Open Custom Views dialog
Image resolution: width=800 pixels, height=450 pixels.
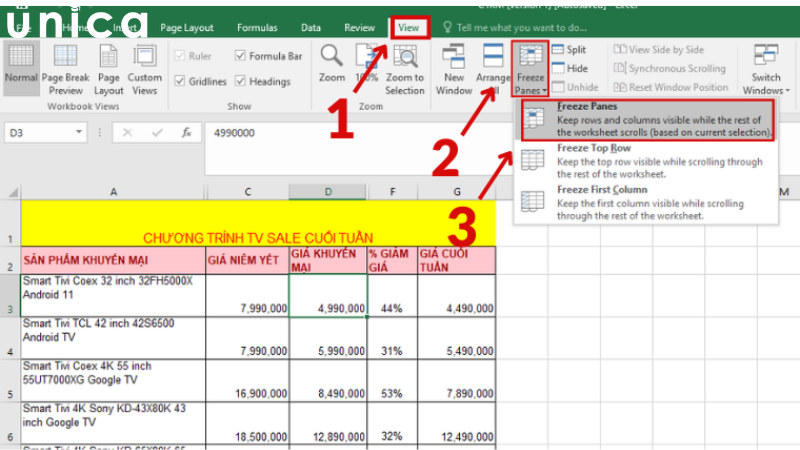(x=144, y=70)
